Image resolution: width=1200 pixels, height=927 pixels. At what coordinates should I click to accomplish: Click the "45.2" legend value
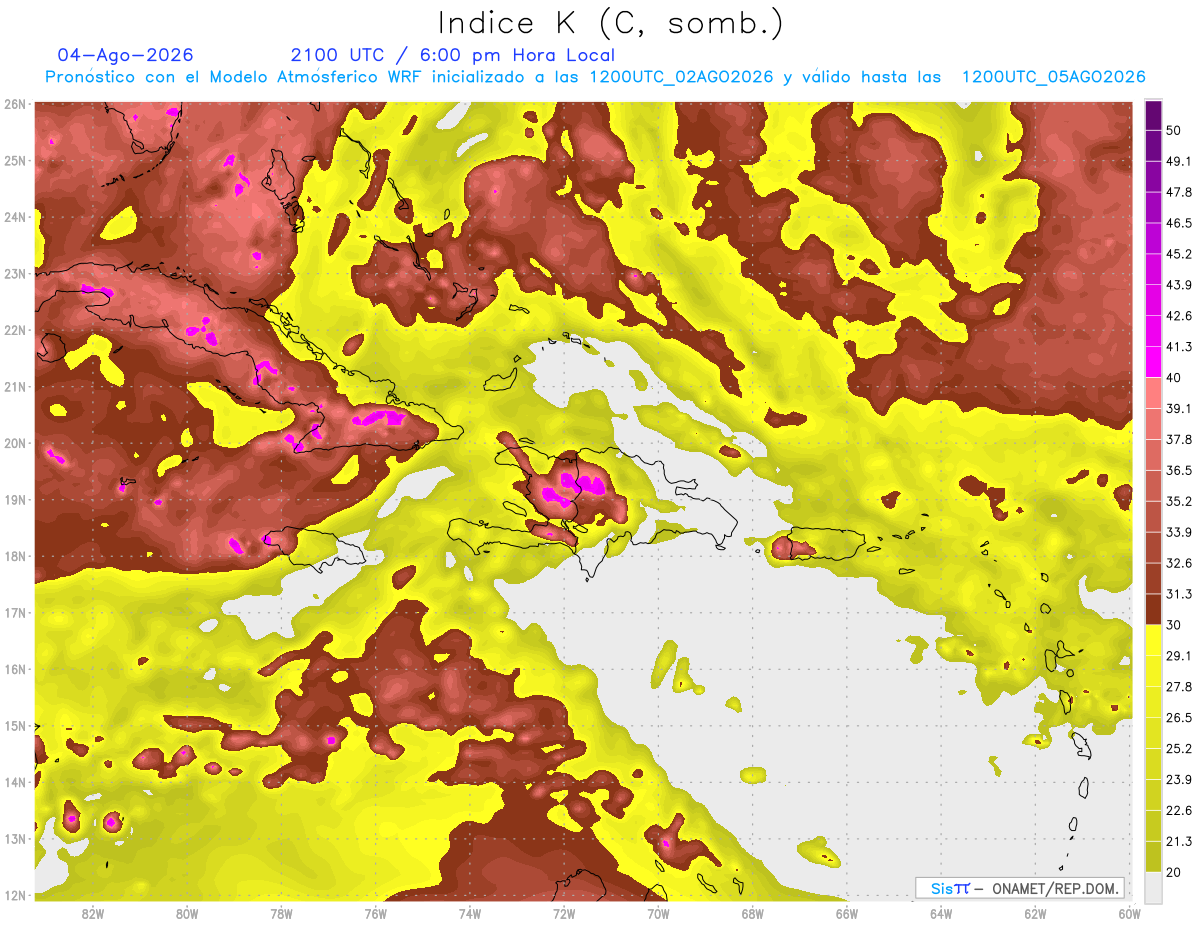coord(1179,254)
